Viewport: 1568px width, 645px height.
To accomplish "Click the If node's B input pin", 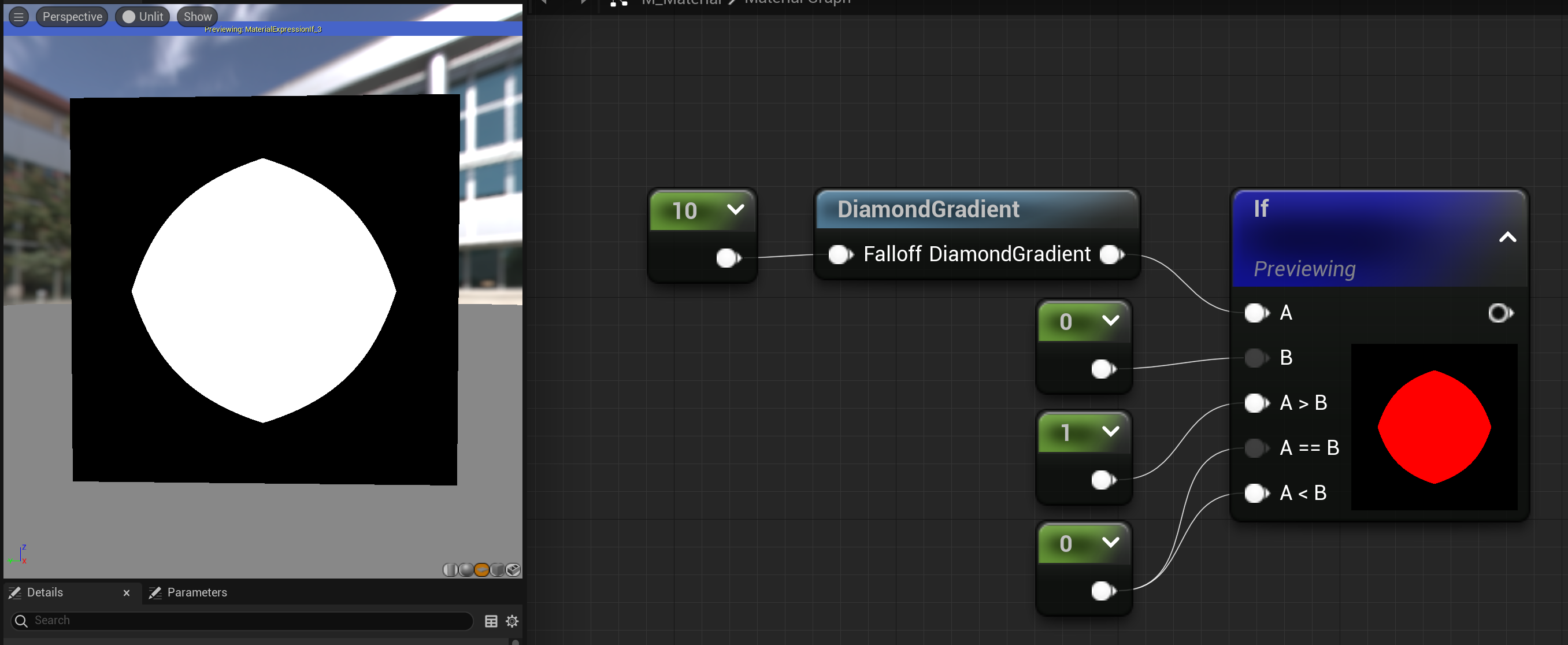I will point(1256,358).
